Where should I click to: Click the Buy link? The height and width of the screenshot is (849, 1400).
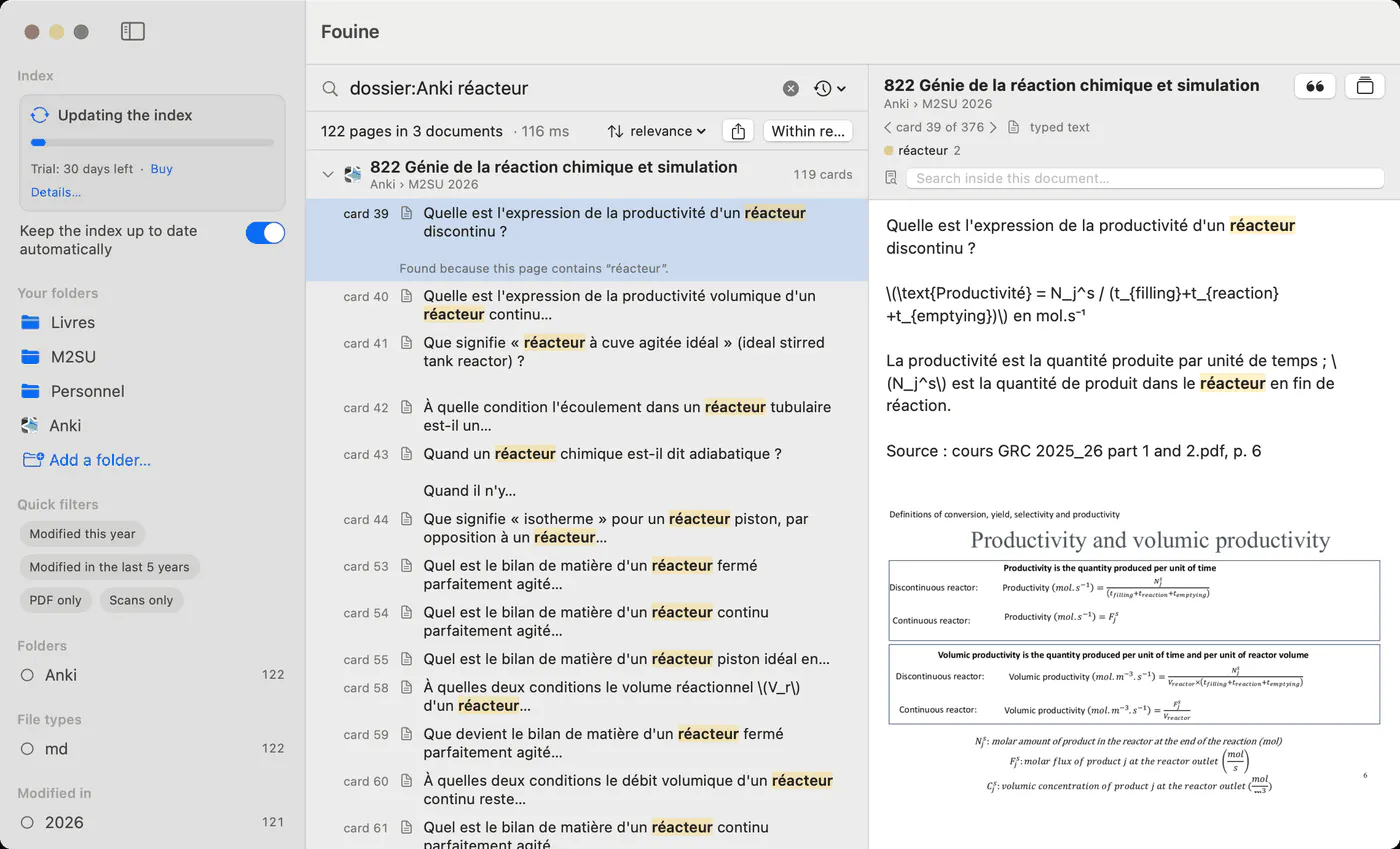pyautogui.click(x=162, y=169)
